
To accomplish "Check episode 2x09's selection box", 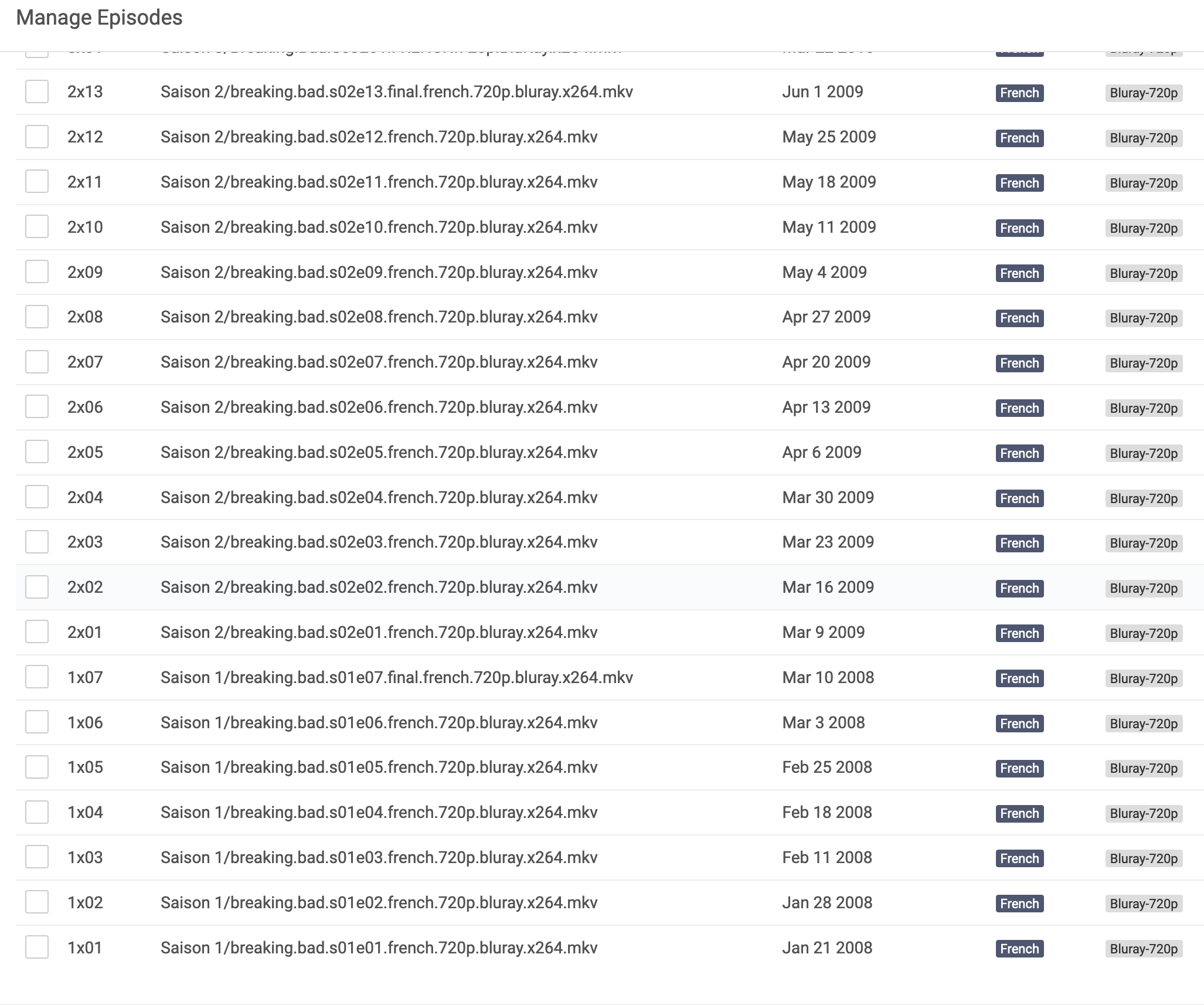I will coord(37,271).
